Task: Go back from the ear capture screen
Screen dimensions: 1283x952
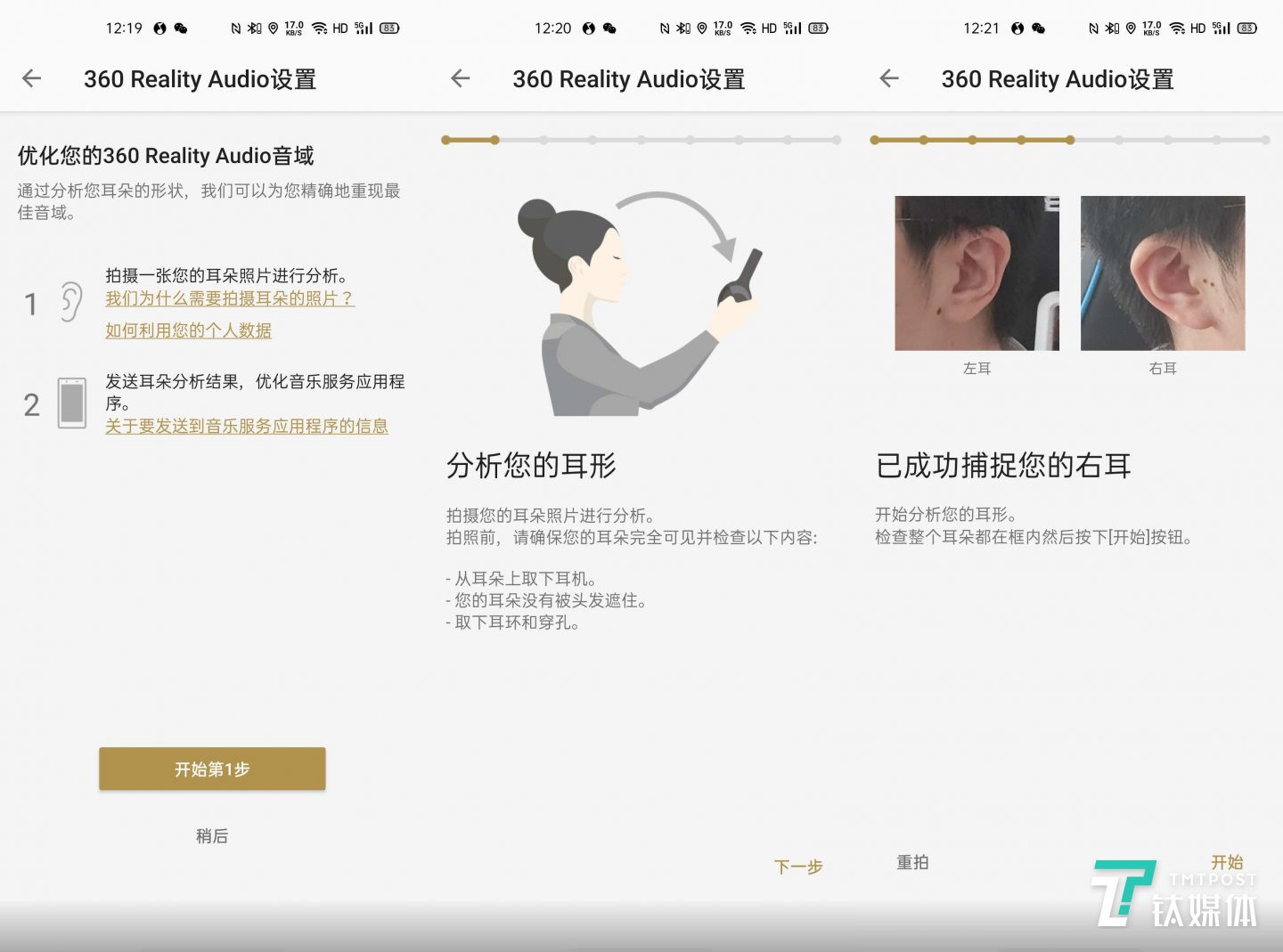Action: pos(889,79)
